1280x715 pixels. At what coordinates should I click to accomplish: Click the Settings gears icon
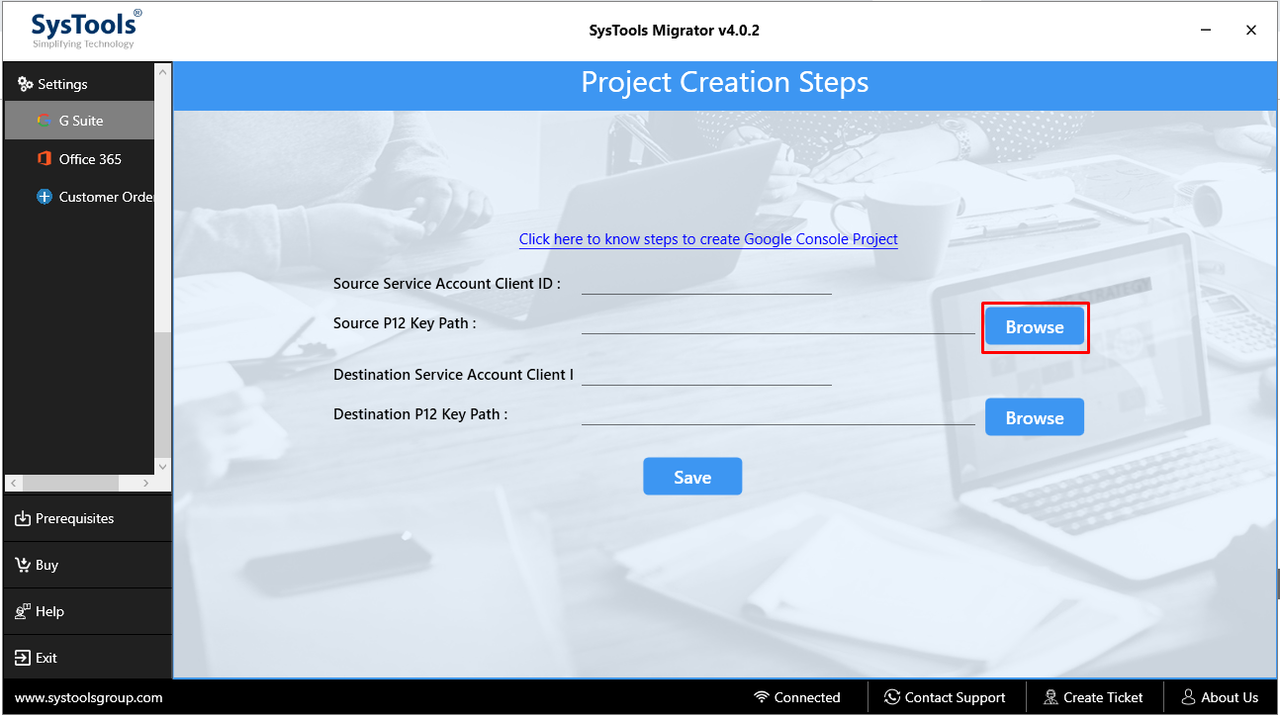coord(25,84)
